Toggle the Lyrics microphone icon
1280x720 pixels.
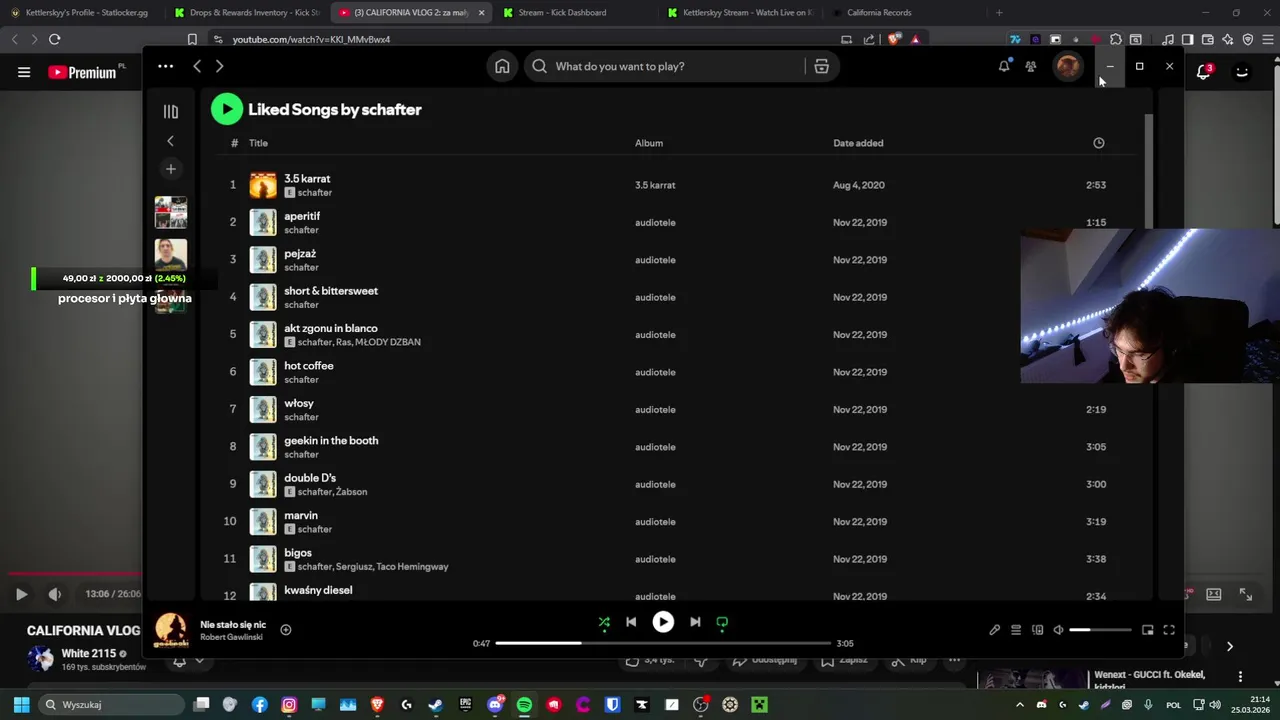pyautogui.click(x=994, y=630)
